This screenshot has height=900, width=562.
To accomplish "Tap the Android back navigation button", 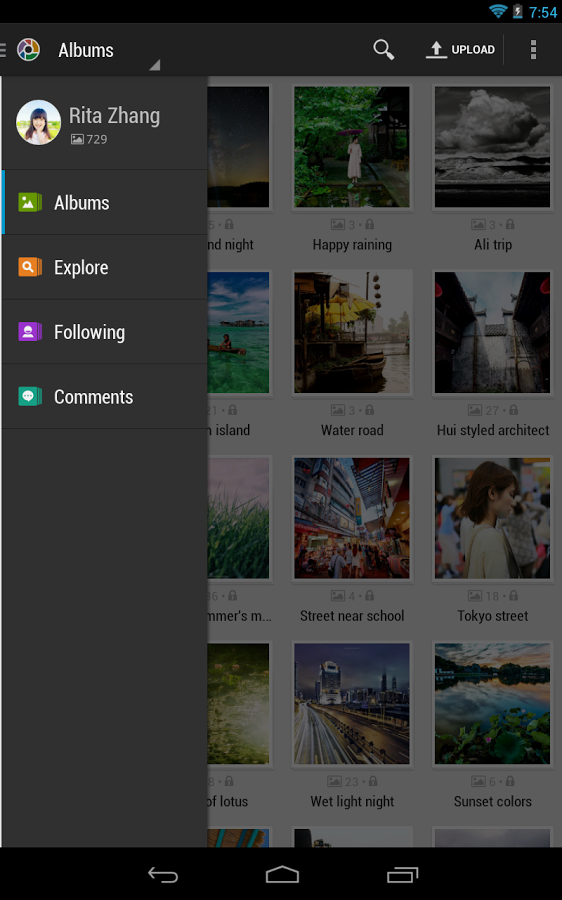I will tap(163, 875).
